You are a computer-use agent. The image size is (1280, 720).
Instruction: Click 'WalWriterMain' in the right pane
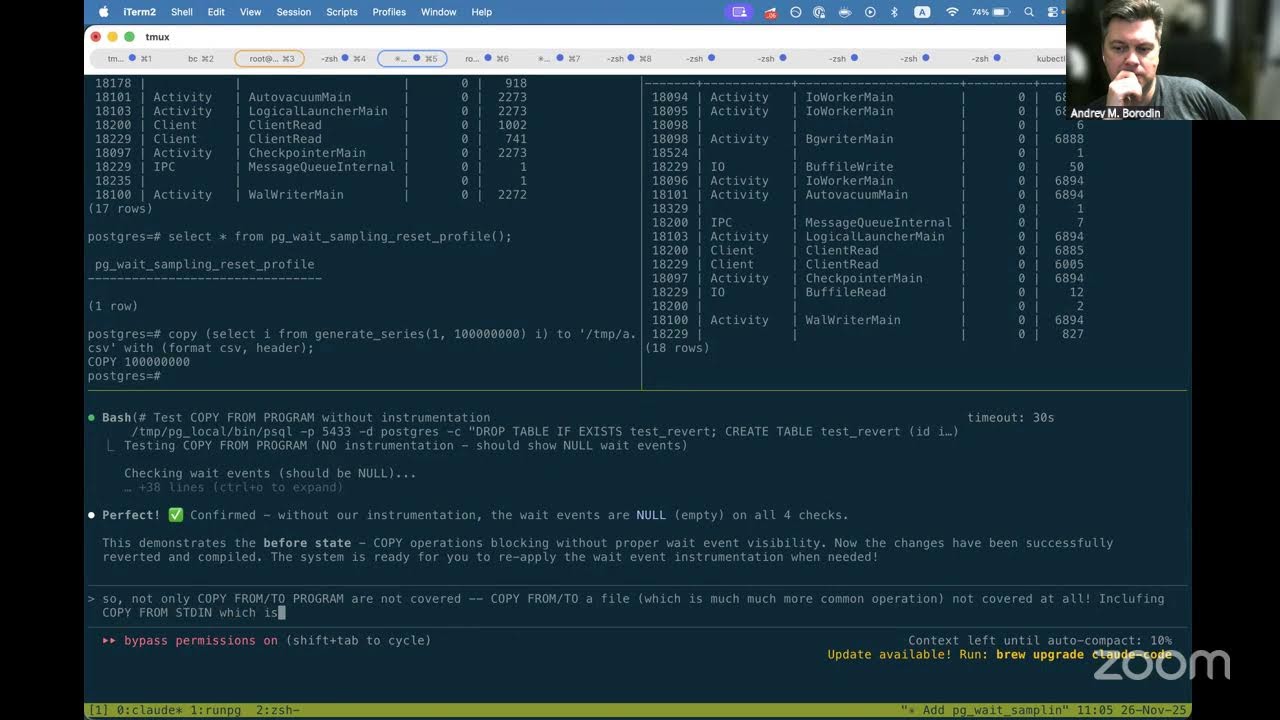(x=853, y=320)
